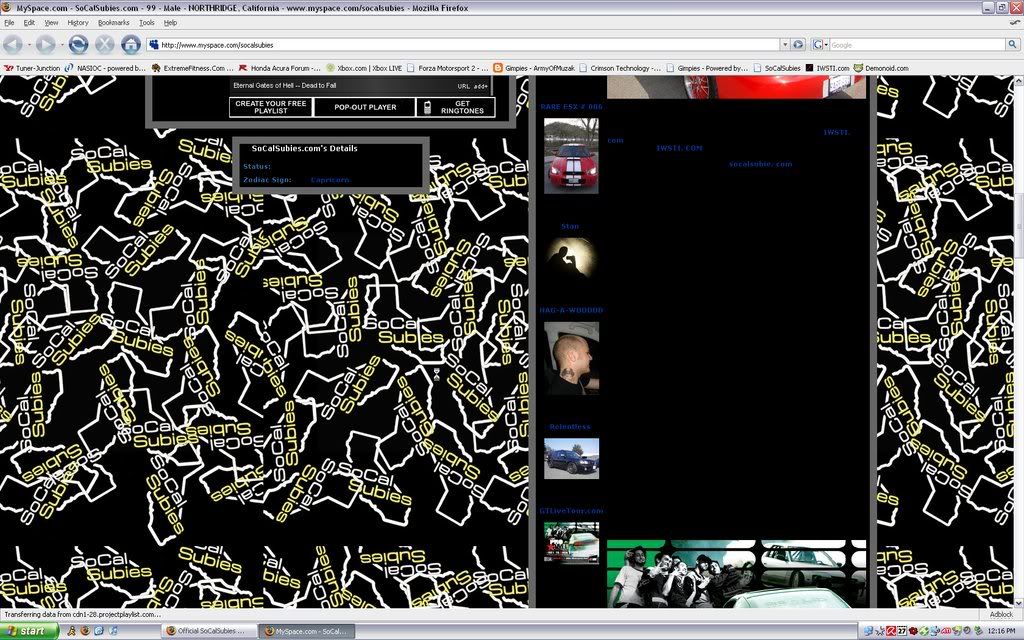The image size is (1024, 640).
Task: Click the Stan friend name link
Action: [569, 227]
